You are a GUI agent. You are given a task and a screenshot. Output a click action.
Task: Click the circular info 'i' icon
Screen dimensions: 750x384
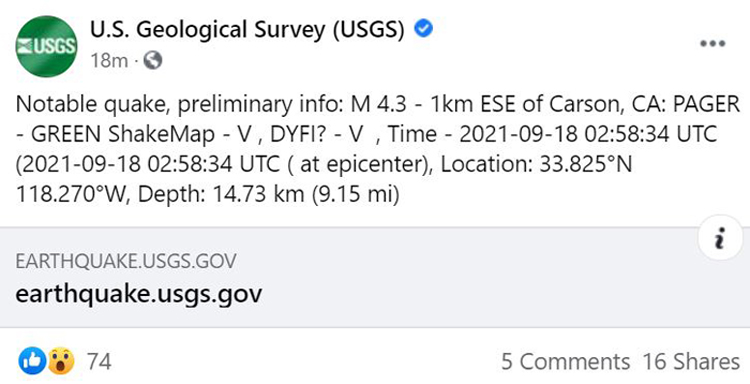point(720,238)
